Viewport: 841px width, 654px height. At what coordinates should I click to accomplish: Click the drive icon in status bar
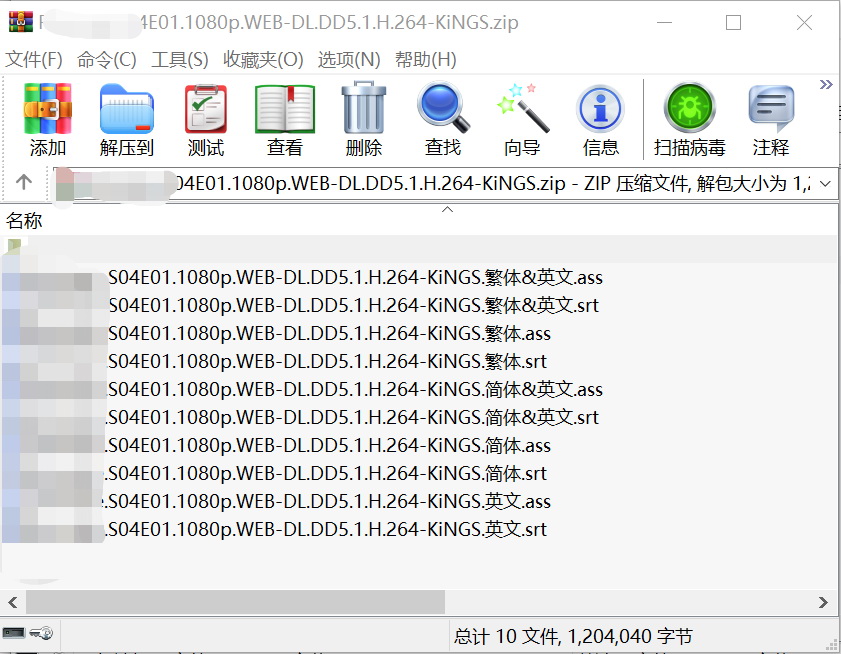[x=13, y=633]
